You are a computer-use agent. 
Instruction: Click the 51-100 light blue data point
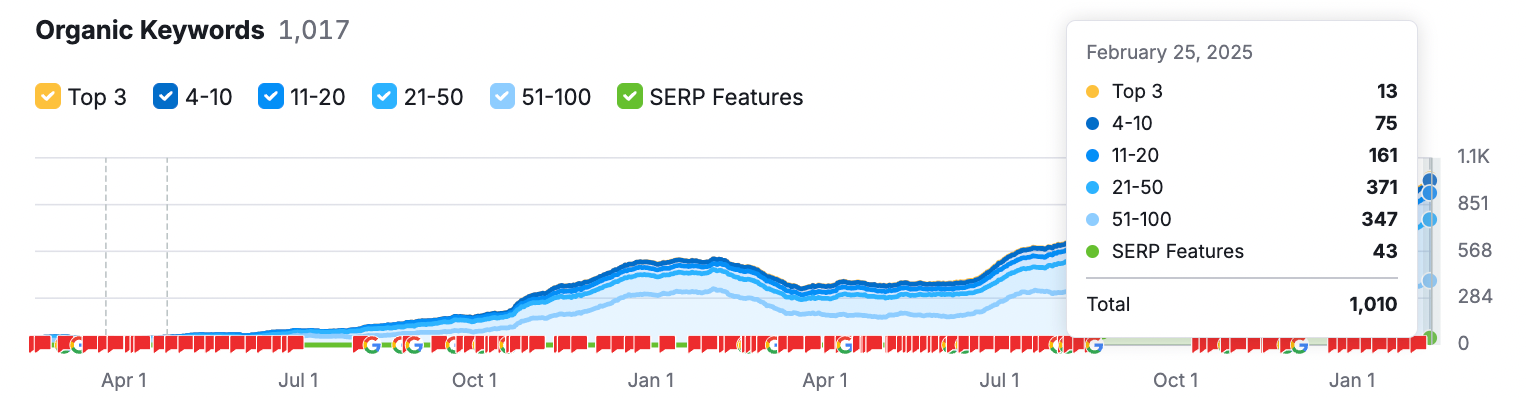[x=1430, y=281]
